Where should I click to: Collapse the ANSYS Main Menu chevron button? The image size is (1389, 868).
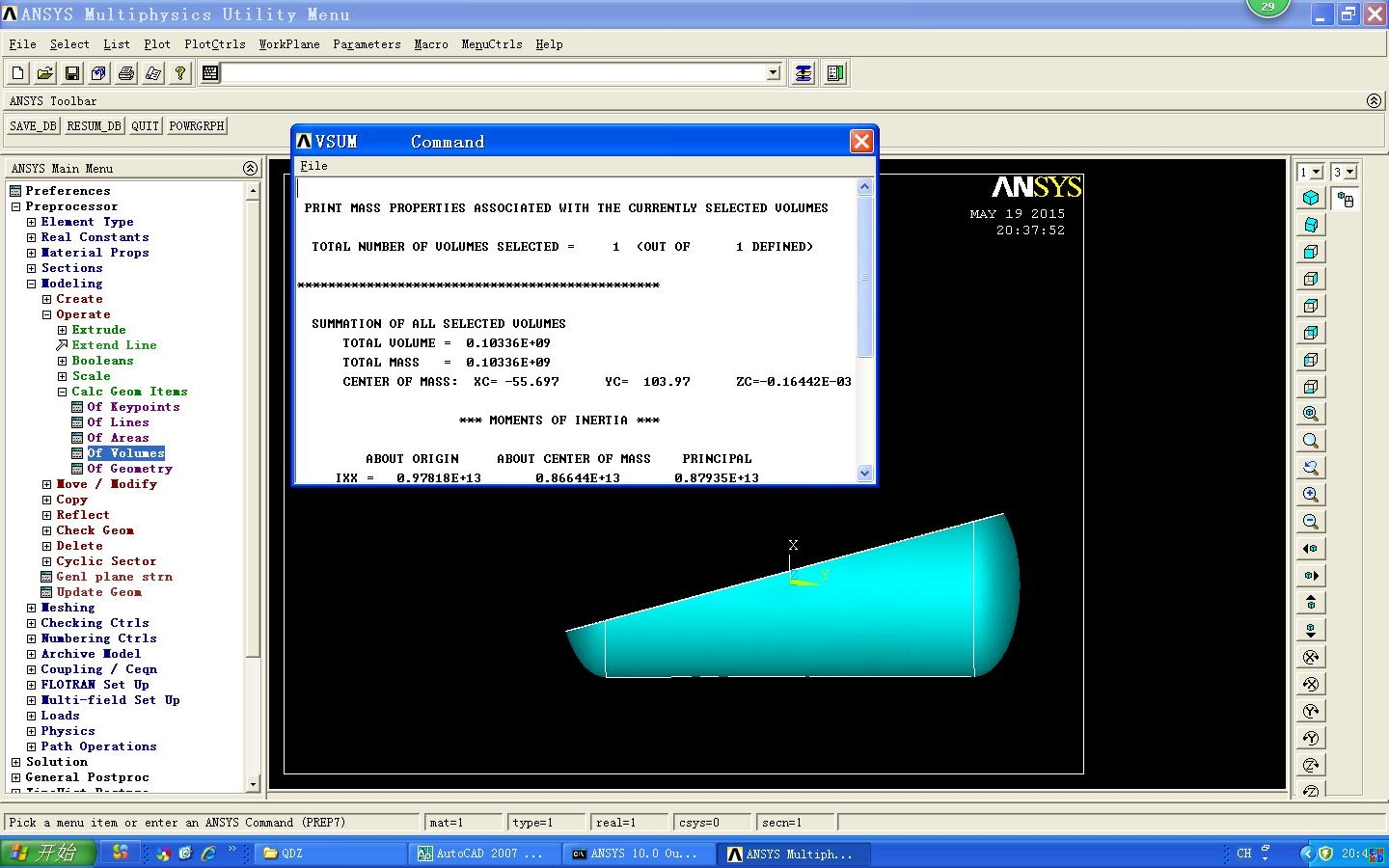tap(250, 168)
